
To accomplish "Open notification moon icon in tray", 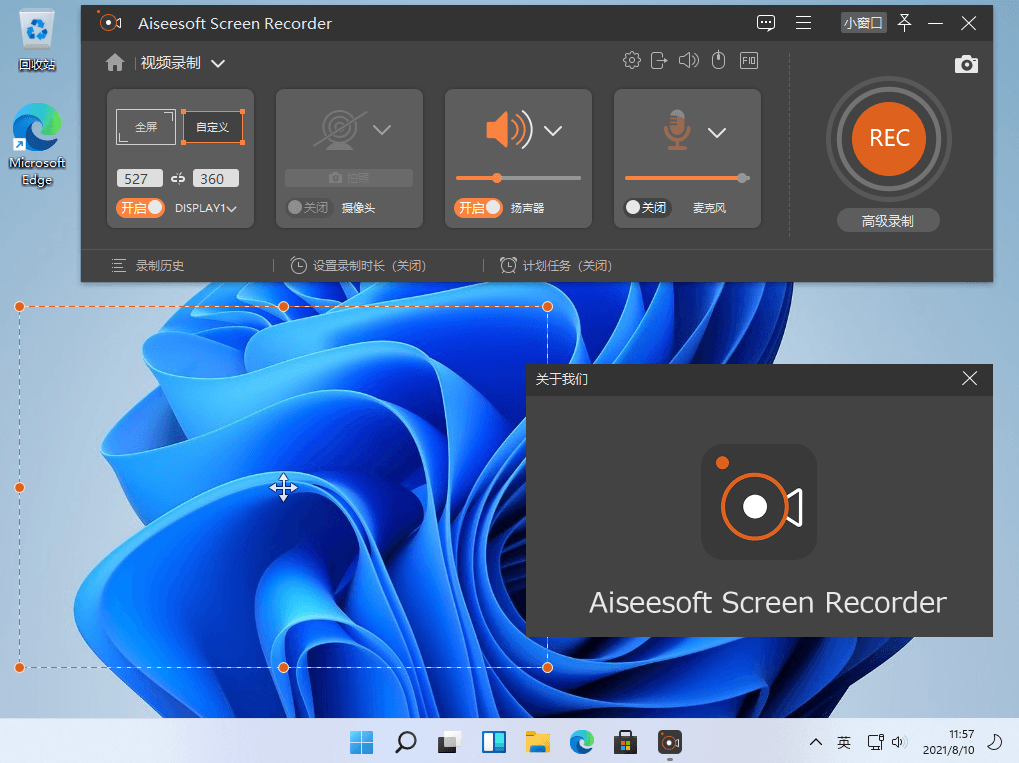I will (995, 742).
